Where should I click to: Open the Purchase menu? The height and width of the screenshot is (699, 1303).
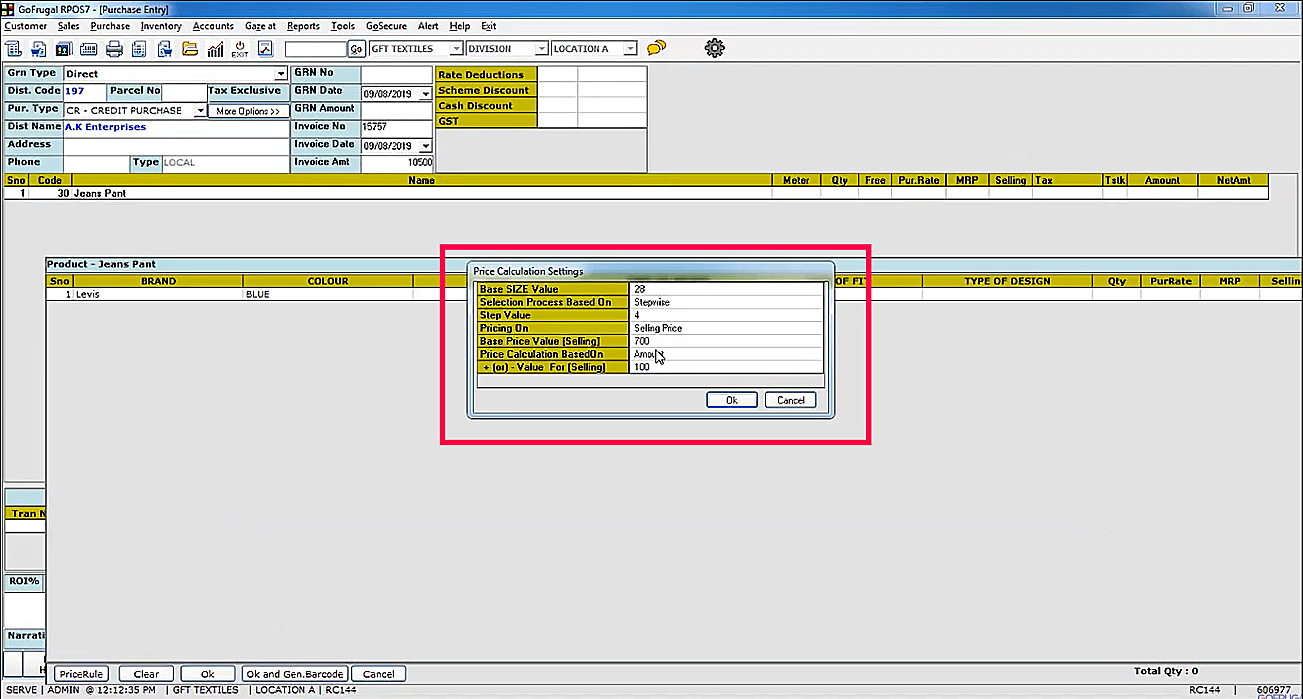click(x=110, y=26)
